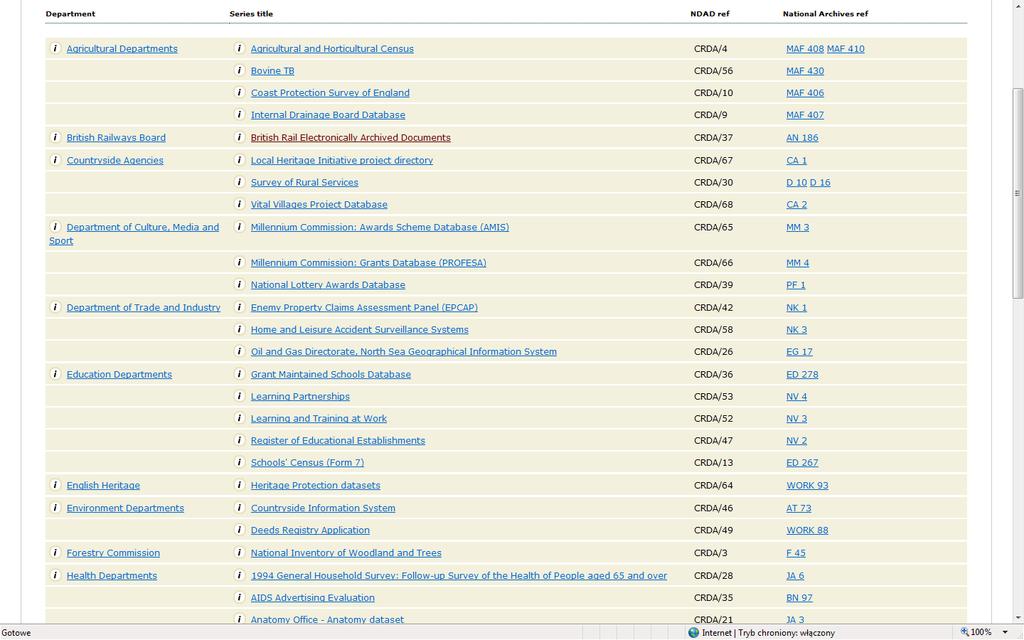This screenshot has height=640, width=1024.
Task: Open Millennium Commission Awards Scheme Database (AMIS)
Action: coord(379,227)
